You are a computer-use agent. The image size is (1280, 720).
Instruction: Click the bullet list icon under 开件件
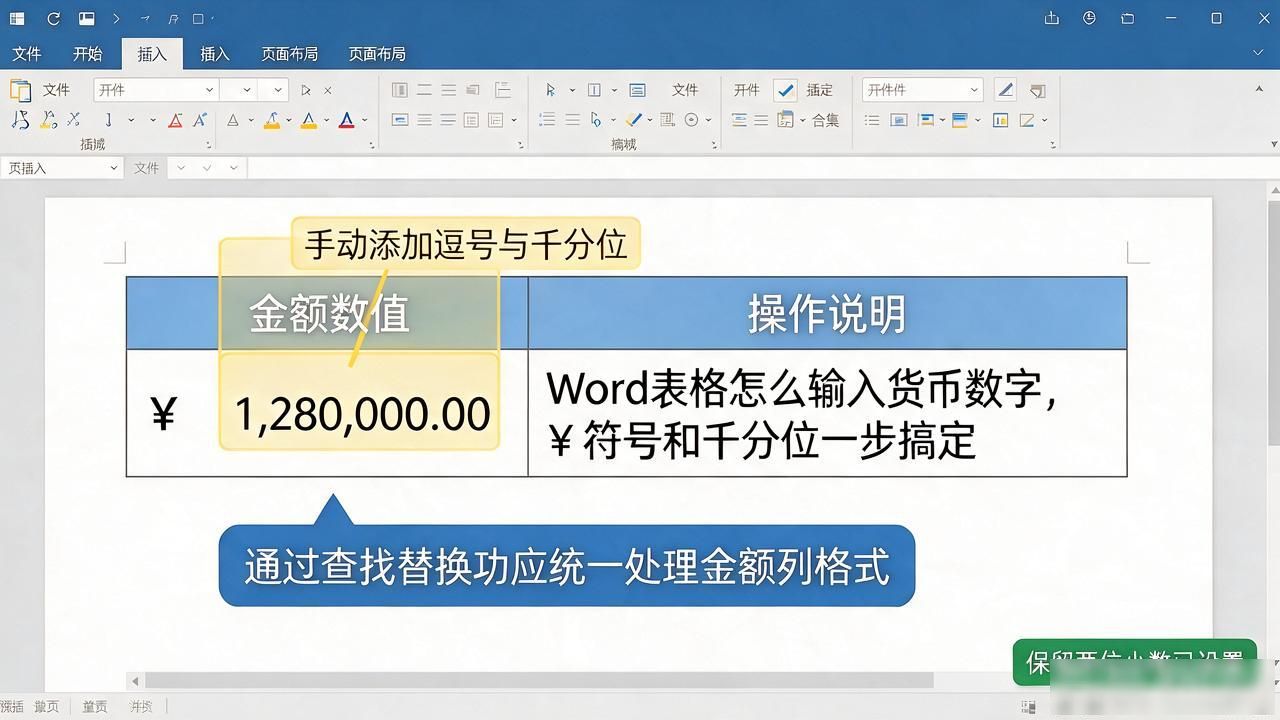point(872,120)
